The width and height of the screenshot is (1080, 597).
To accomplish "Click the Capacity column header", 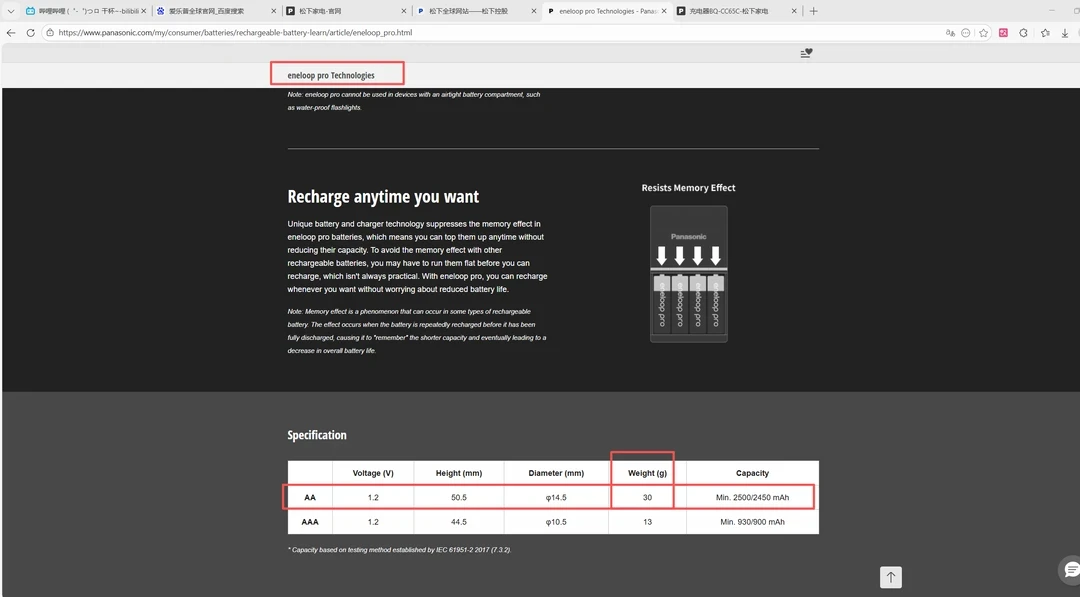I will pyautogui.click(x=752, y=473).
